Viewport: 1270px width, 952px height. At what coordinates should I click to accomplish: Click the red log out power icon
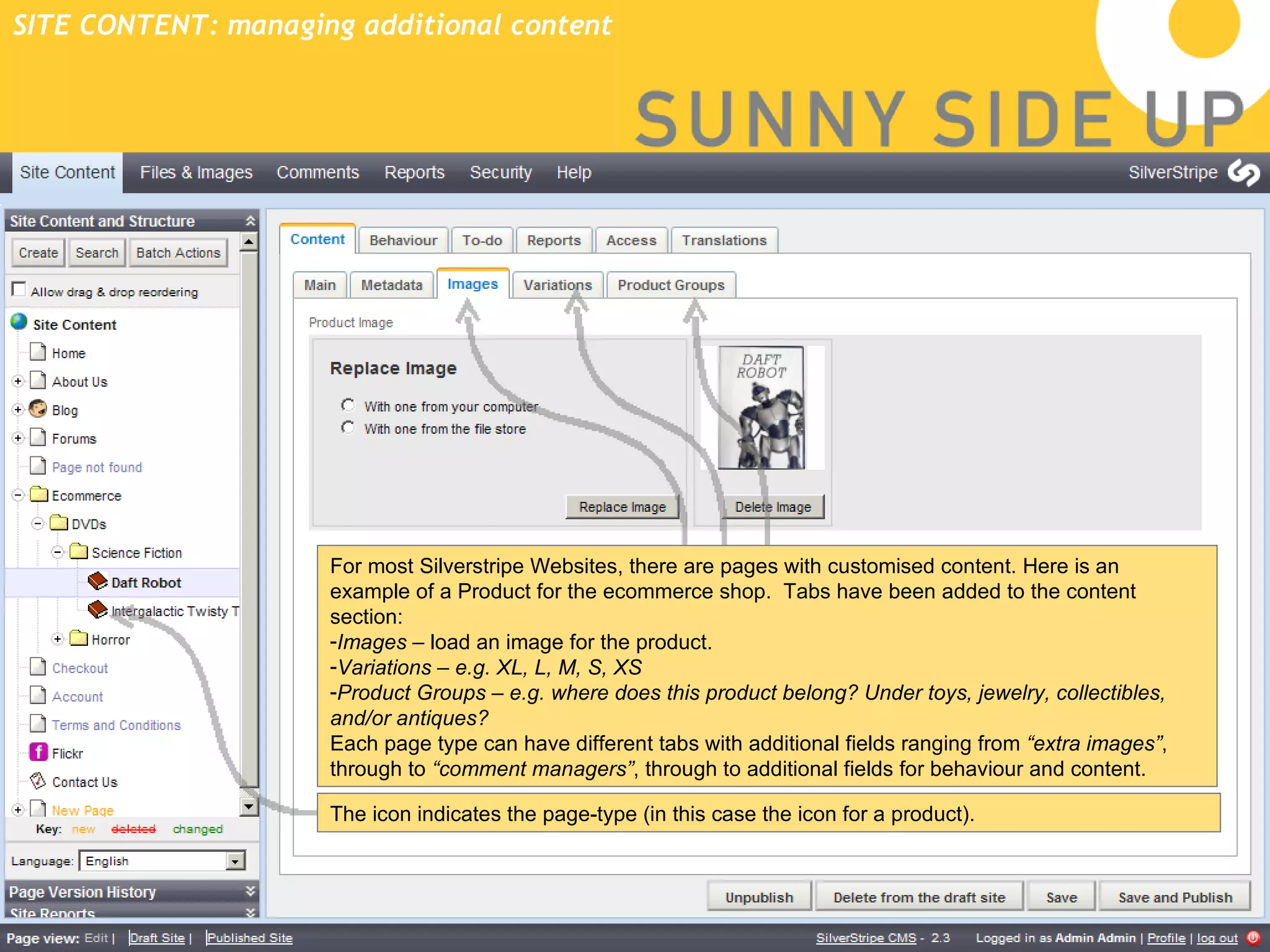pyautogui.click(x=1253, y=938)
